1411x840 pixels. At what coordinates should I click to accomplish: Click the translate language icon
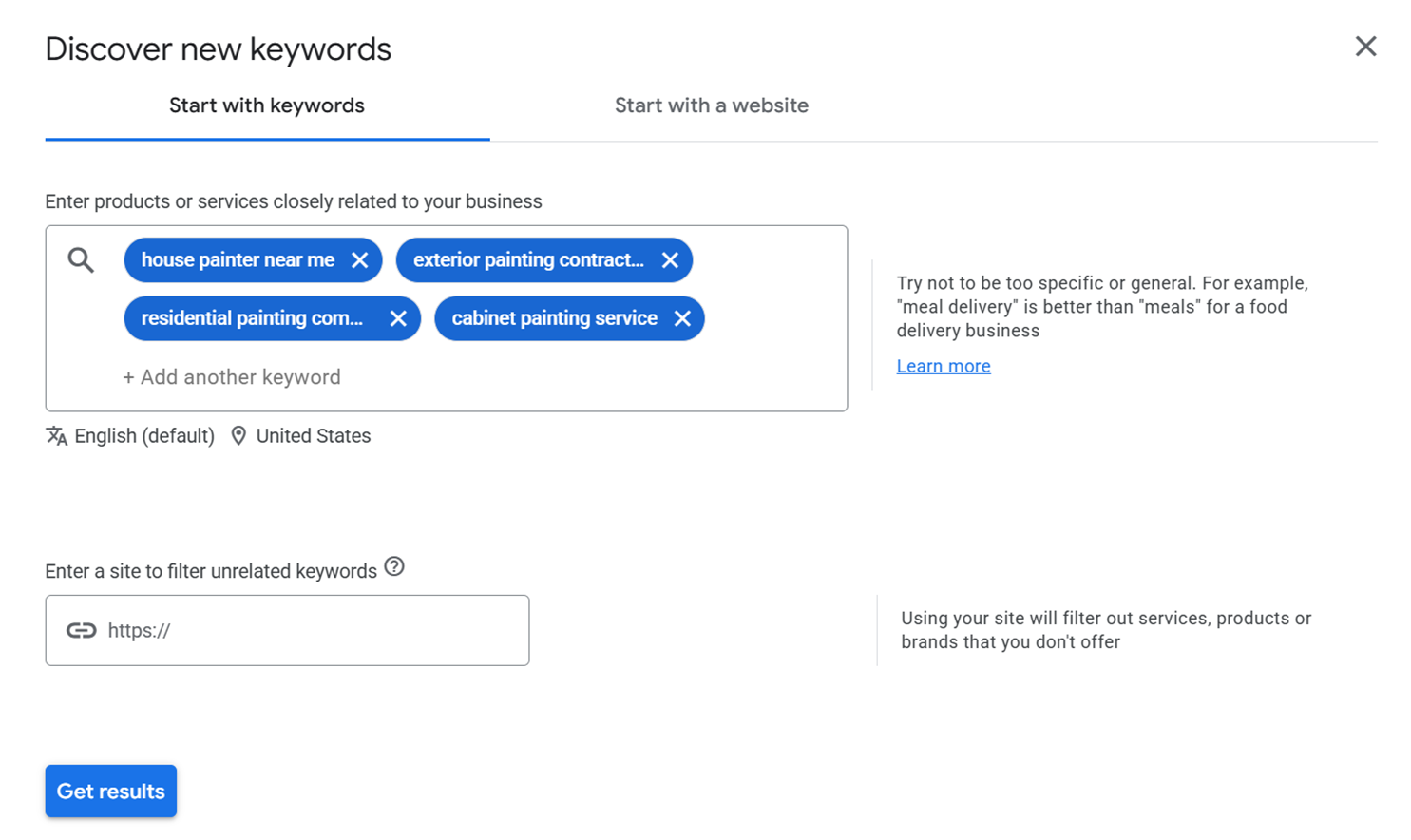[56, 436]
